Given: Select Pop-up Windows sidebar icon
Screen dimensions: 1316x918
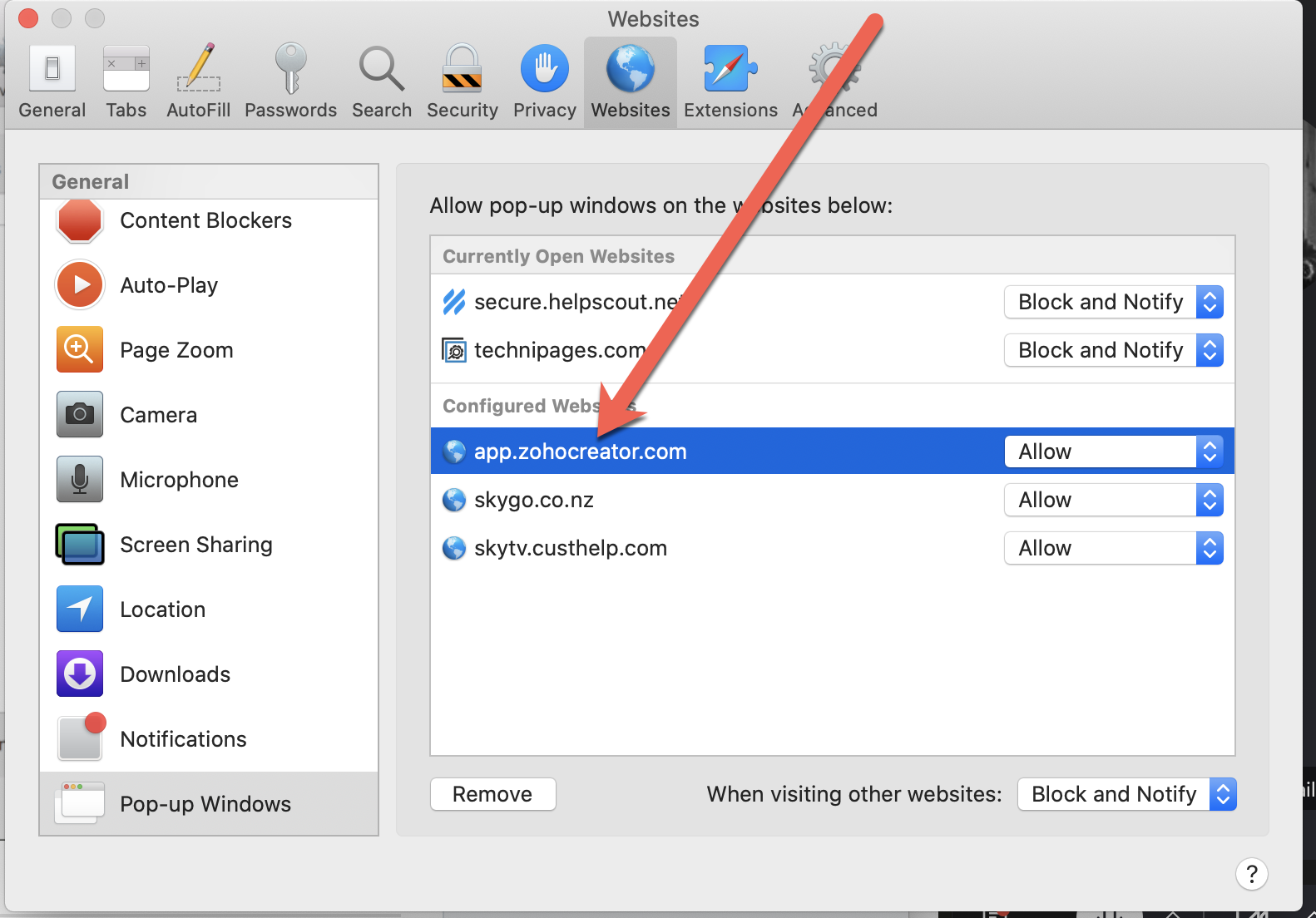Looking at the screenshot, I should tap(80, 803).
